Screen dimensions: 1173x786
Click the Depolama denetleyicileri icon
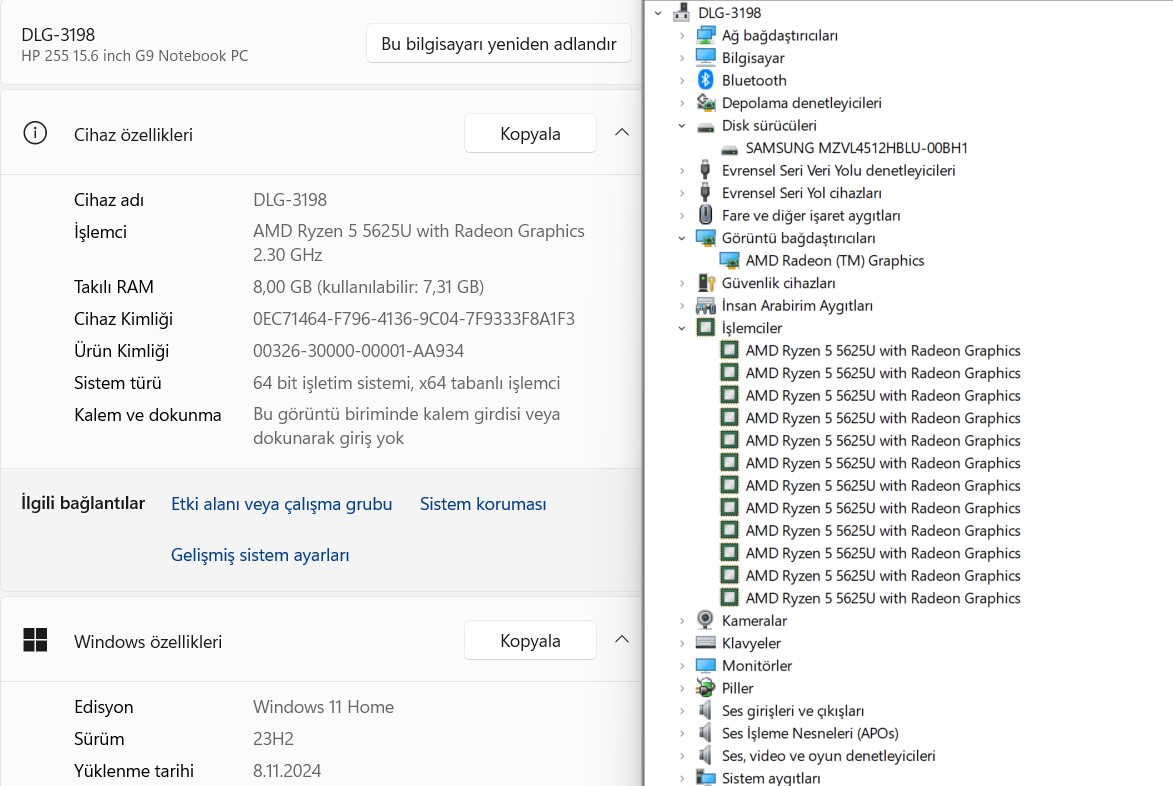(705, 102)
